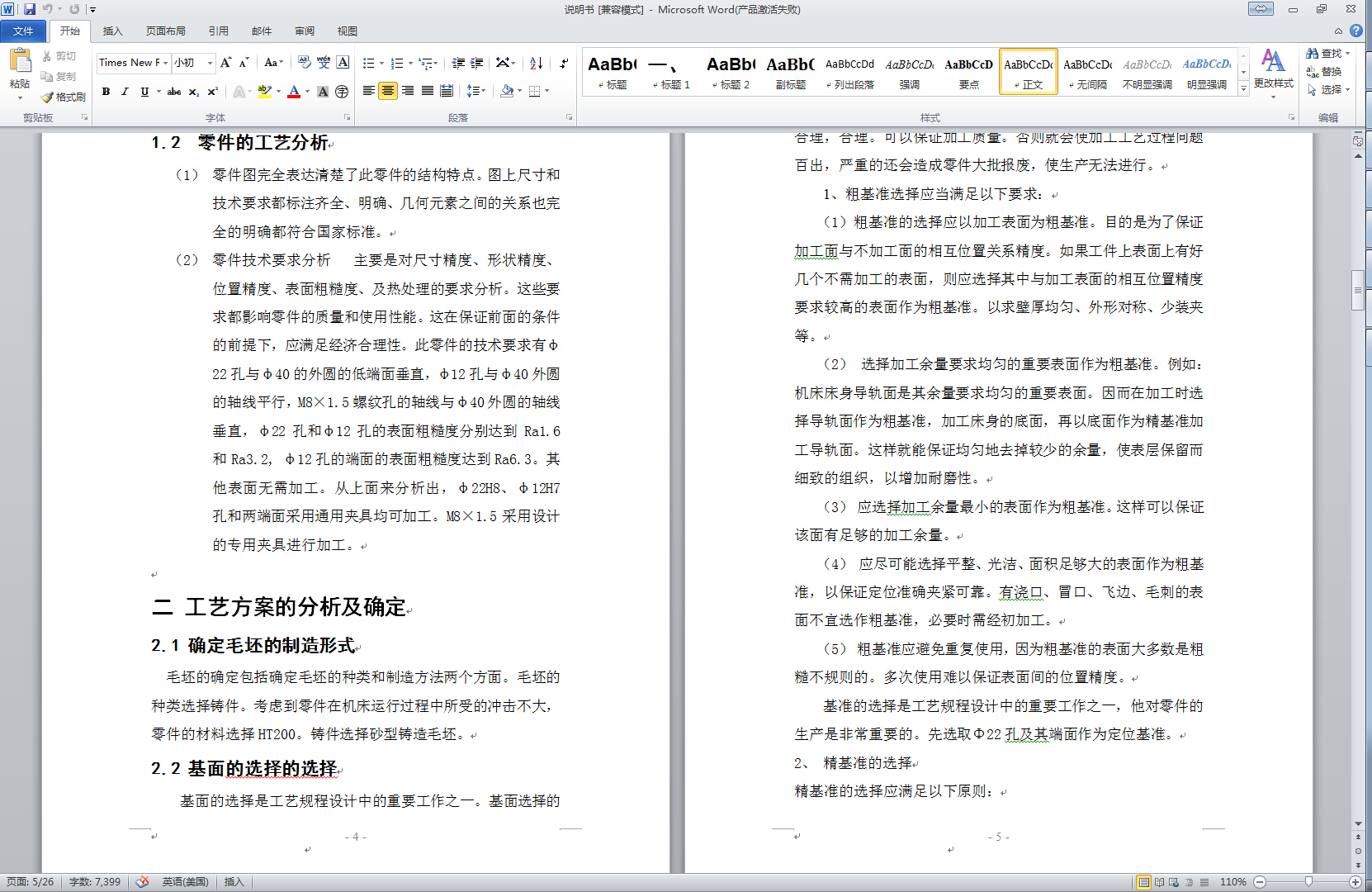Switch to the Insert (插入) tab
The height and width of the screenshot is (892, 1372).
(x=112, y=31)
